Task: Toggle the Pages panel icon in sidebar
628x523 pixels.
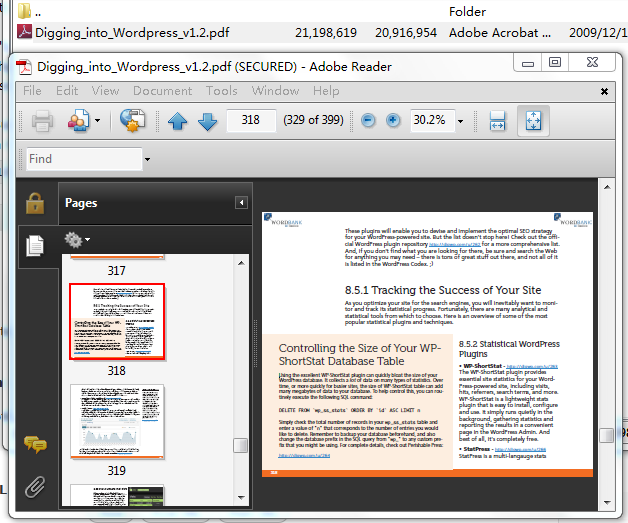Action: (35, 245)
